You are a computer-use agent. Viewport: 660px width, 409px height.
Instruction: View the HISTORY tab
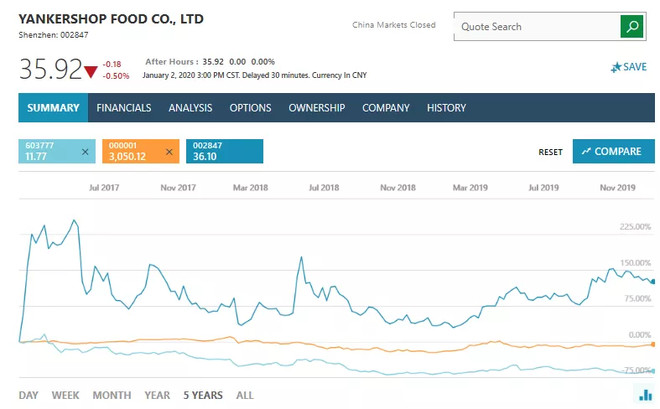pyautogui.click(x=447, y=108)
